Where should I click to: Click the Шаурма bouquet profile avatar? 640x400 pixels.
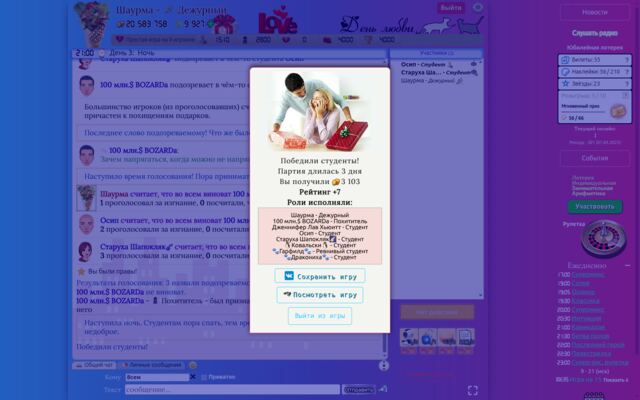pos(93,22)
